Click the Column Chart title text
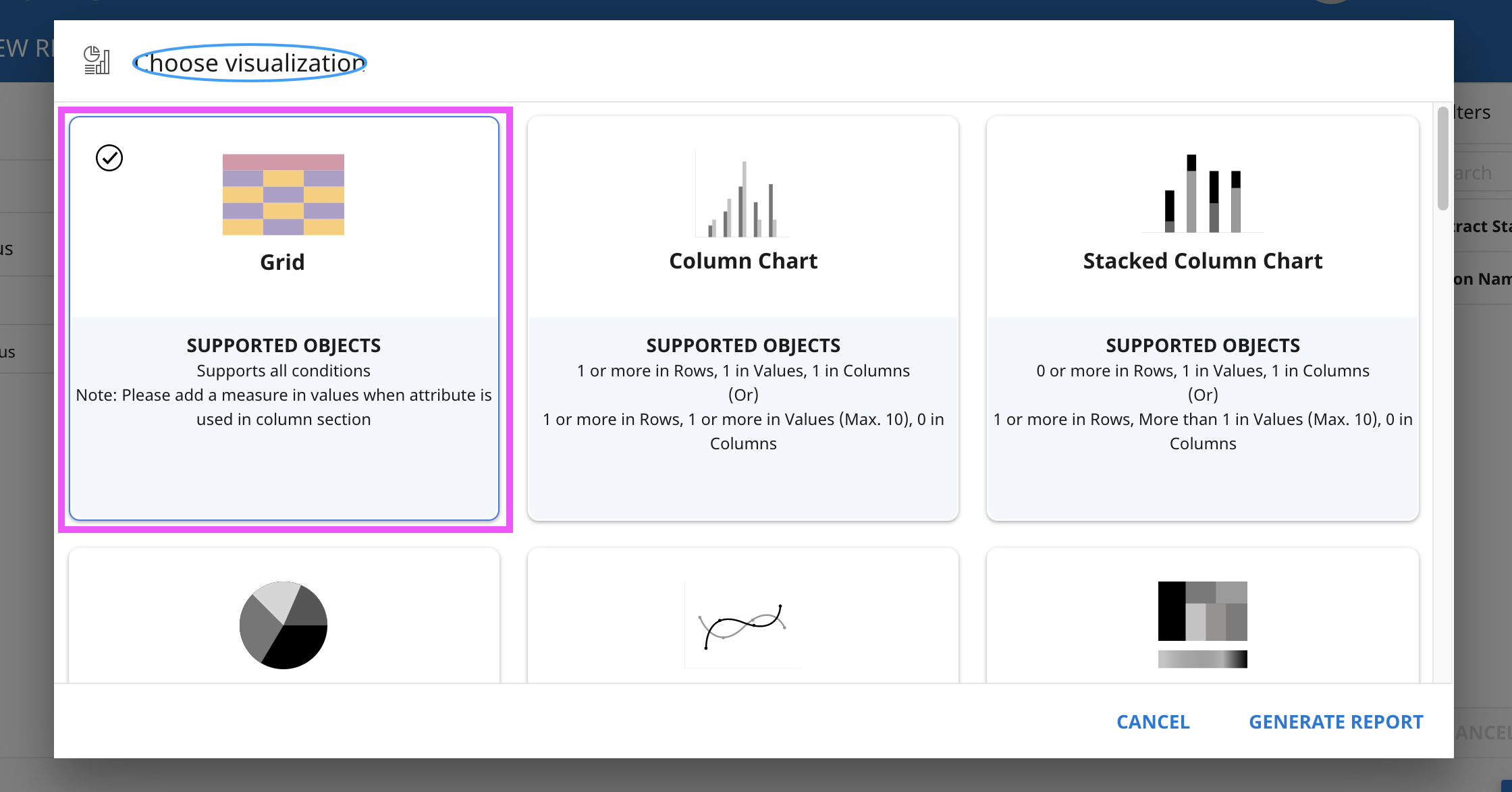1512x792 pixels. pos(742,261)
